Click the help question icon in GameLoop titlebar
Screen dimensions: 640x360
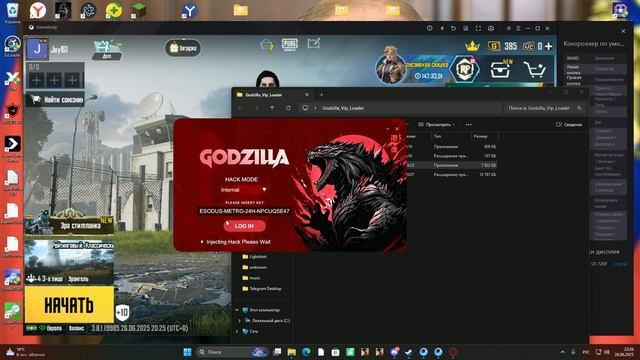pyautogui.click(x=429, y=28)
